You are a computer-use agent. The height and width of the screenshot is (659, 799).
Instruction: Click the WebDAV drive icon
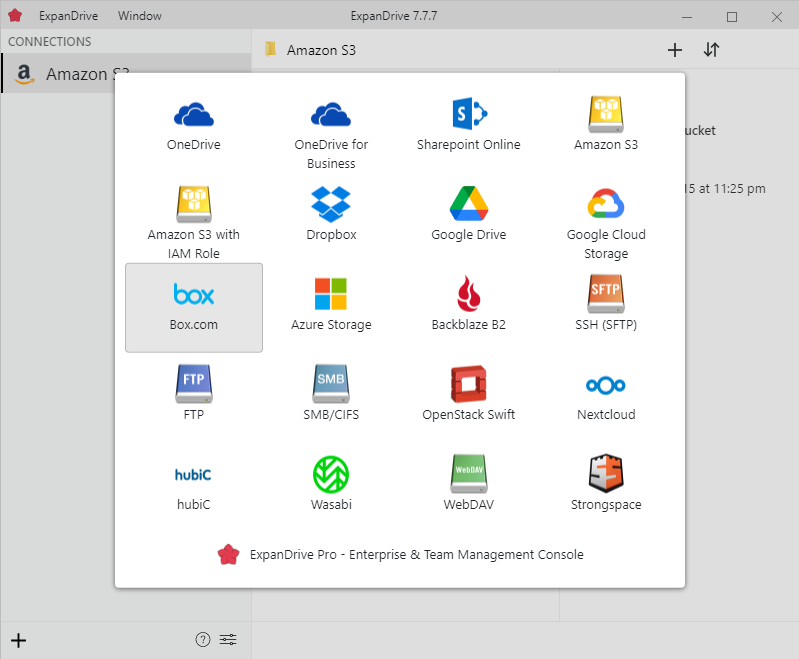468,474
